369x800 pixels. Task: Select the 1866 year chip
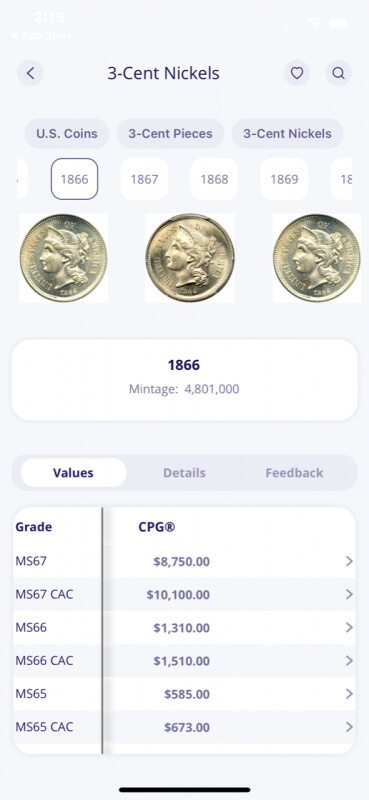[x=75, y=179]
